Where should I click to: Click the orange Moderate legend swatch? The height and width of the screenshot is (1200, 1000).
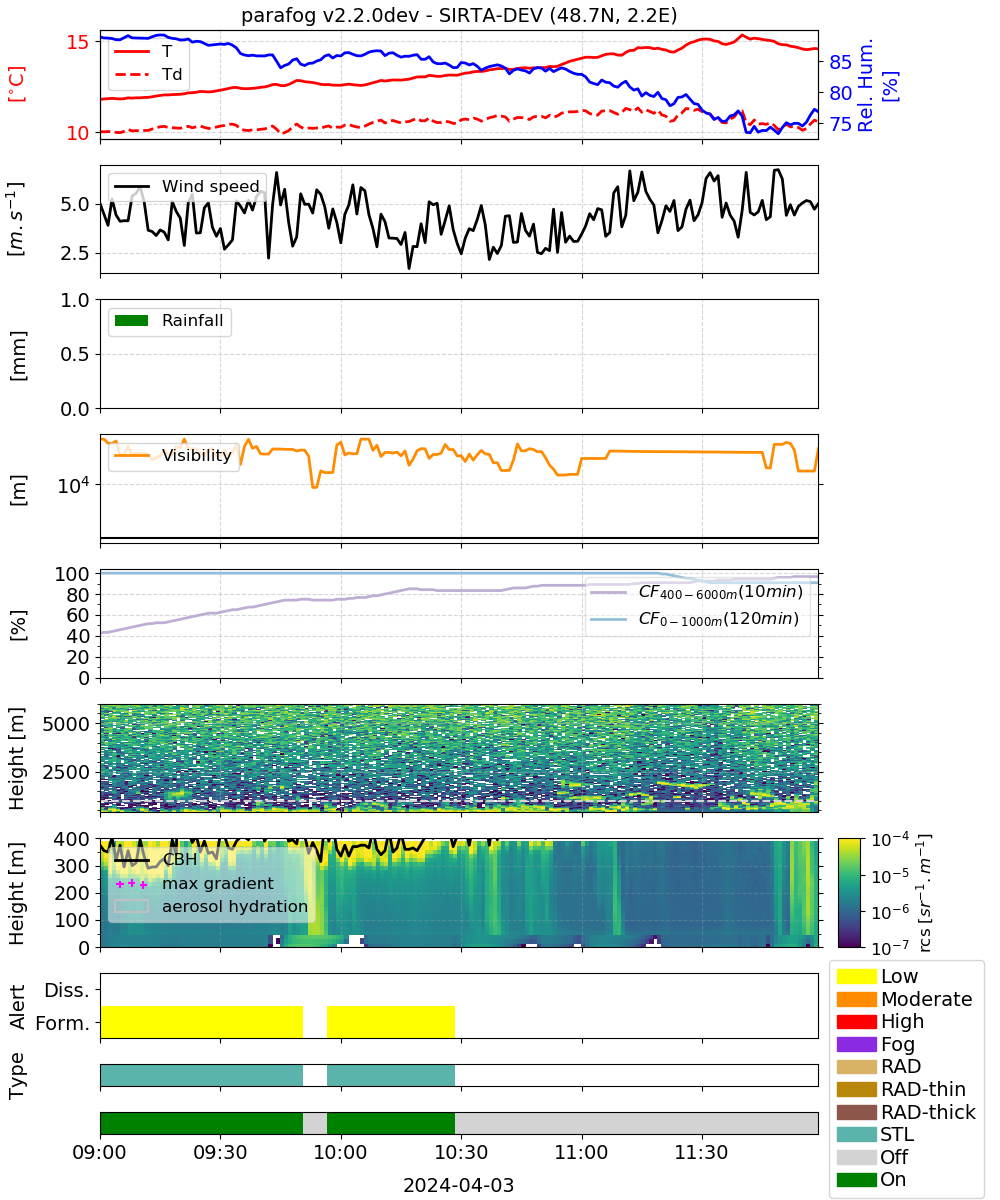point(856,999)
